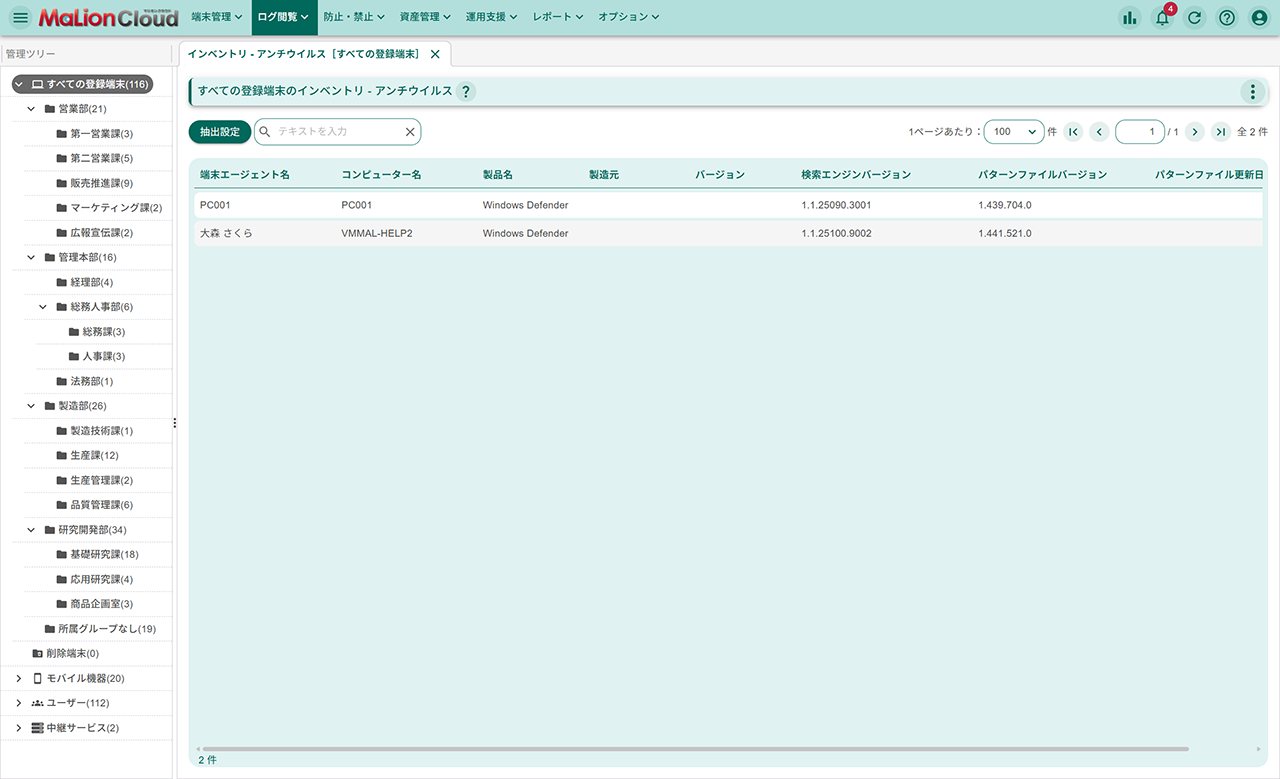Viewport: 1280px width, 779px height.
Task: Click the three-dot options menu icon
Action: point(1252,92)
